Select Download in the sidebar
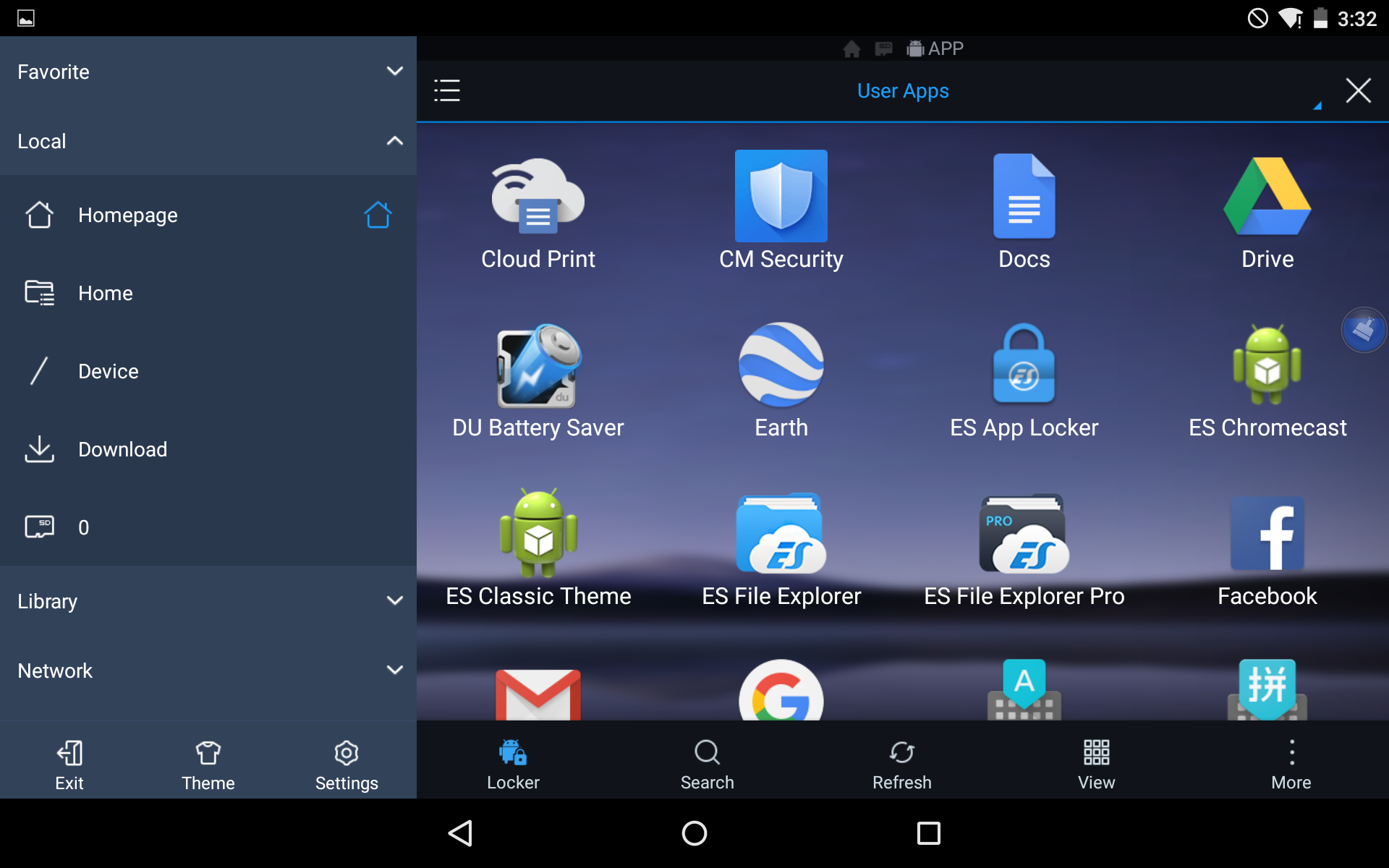 (x=122, y=449)
